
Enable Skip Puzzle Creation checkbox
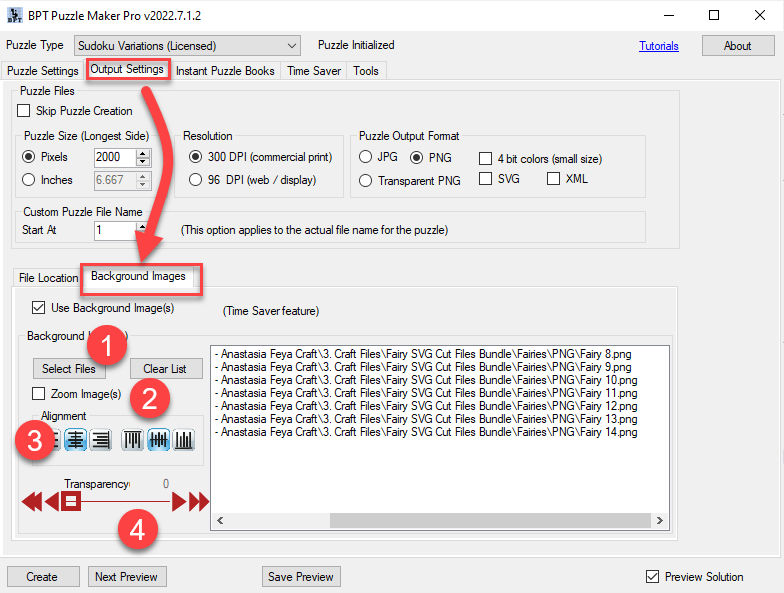24,111
